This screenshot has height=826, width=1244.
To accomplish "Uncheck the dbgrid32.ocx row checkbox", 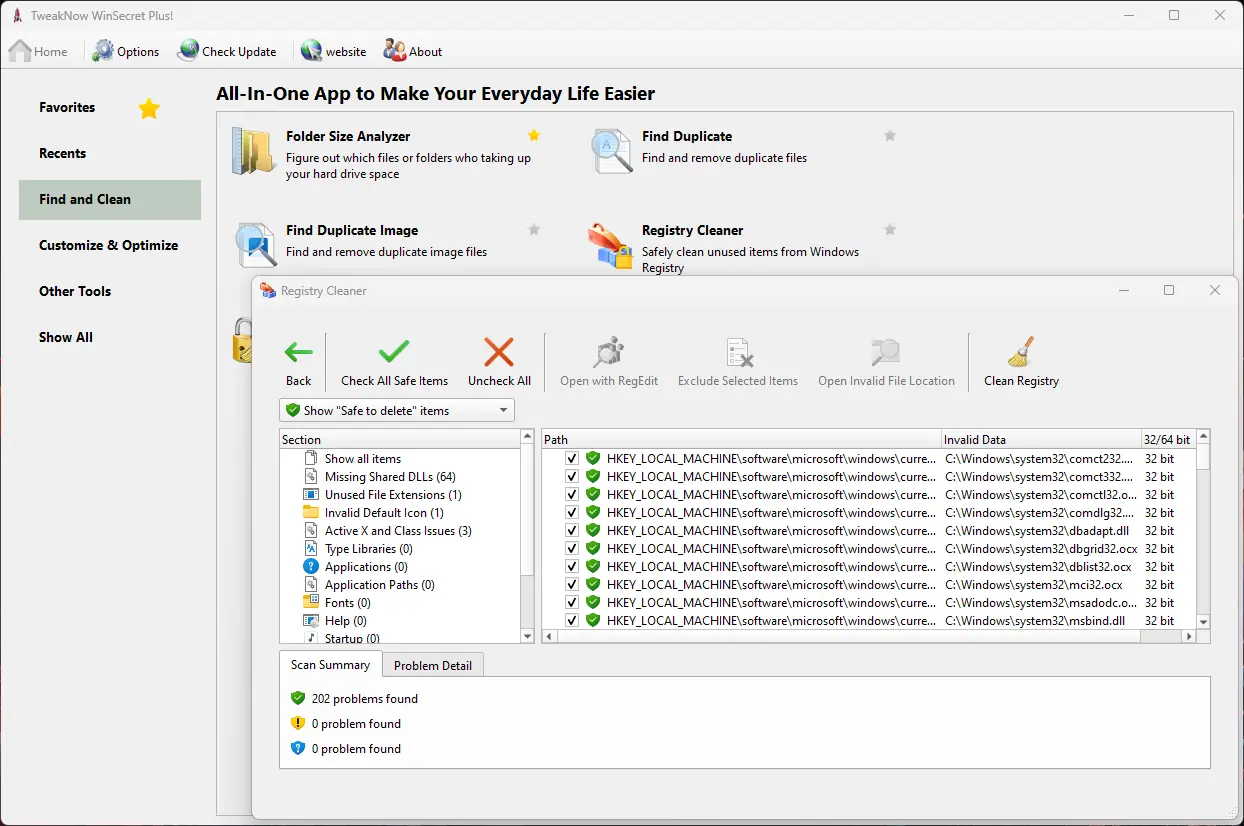I will point(572,548).
